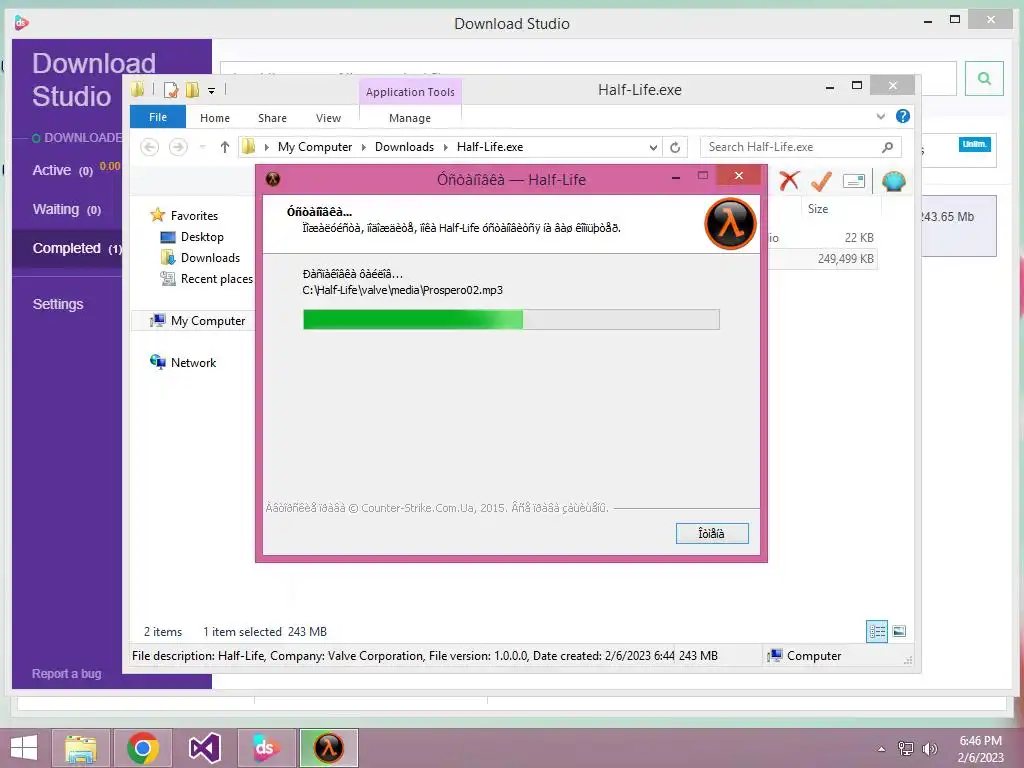This screenshot has height=768, width=1024.
Task: Select Network in the navigation pane
Action: tap(193, 362)
